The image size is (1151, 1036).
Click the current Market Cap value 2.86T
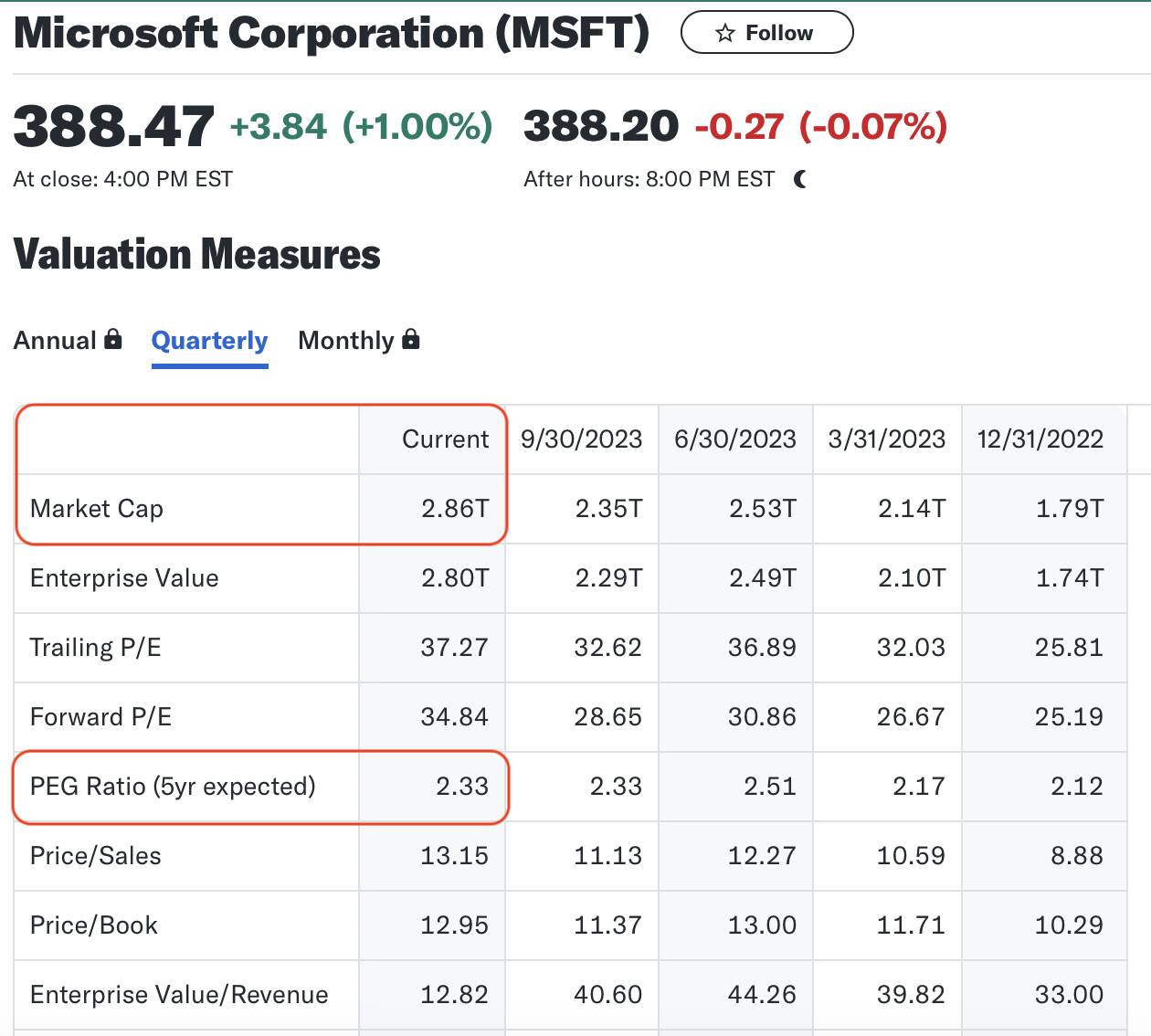click(455, 509)
